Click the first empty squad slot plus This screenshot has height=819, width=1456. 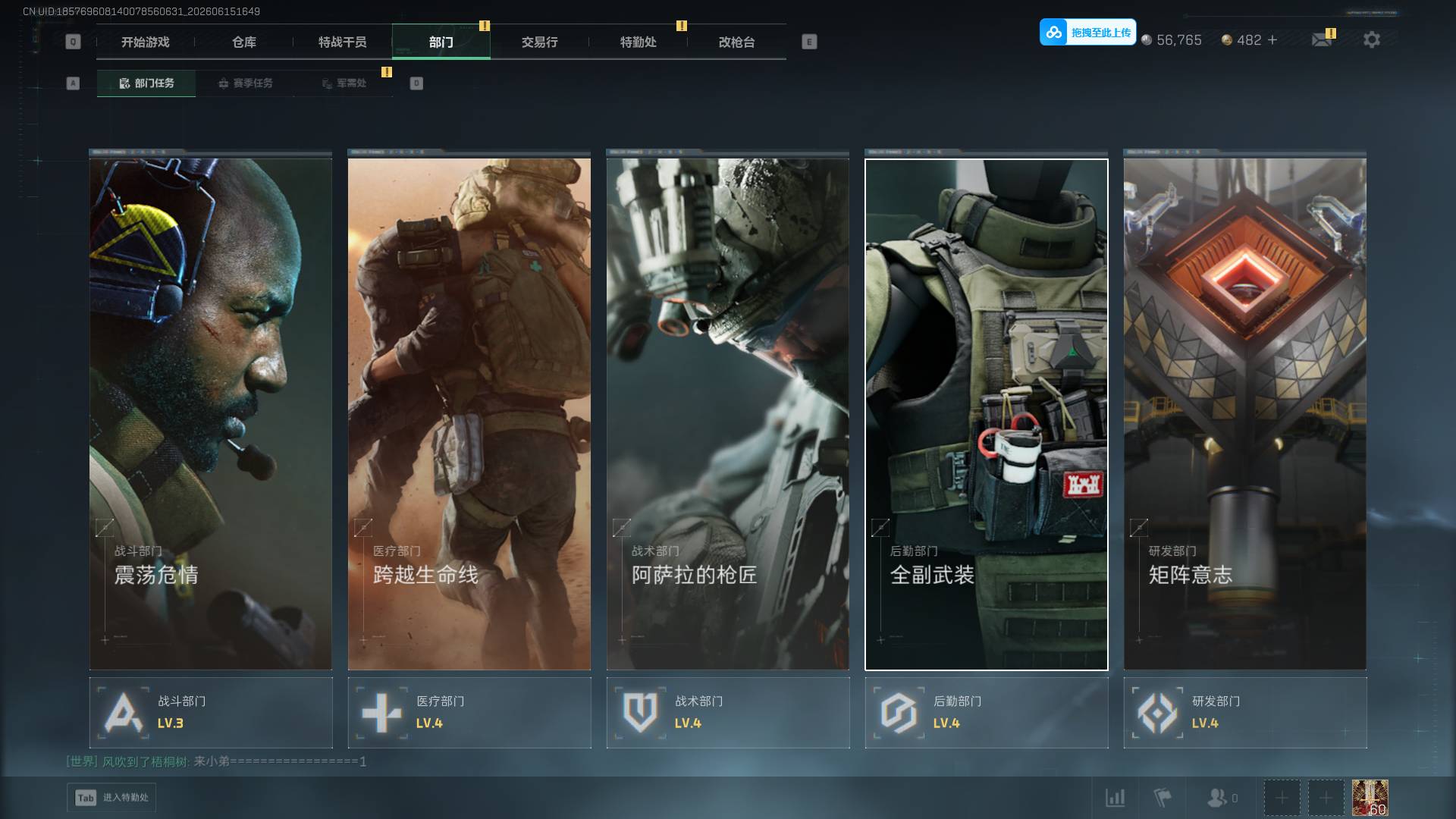pyautogui.click(x=1282, y=798)
